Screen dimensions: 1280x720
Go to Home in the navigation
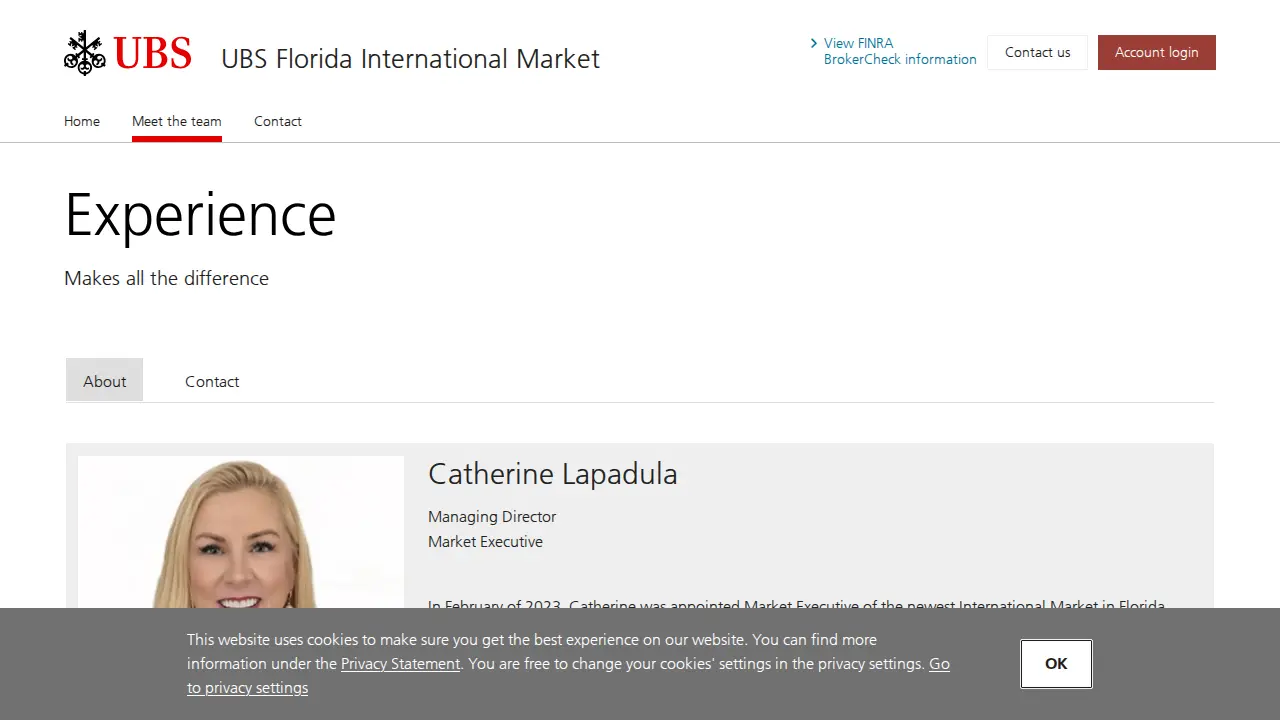82,121
